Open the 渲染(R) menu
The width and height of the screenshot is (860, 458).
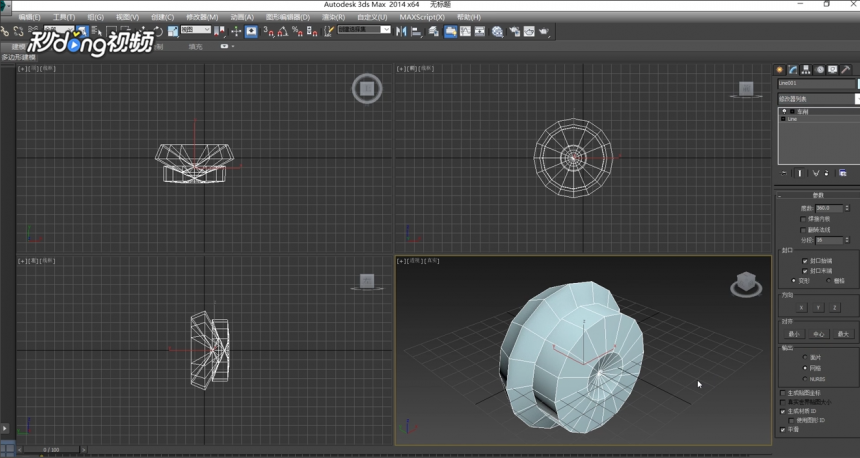[333, 18]
